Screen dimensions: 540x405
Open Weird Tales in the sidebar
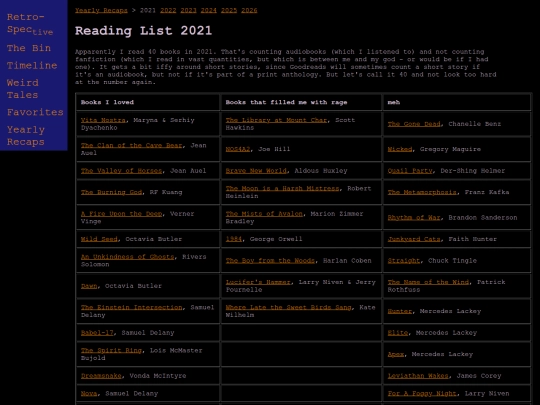pos(23,89)
